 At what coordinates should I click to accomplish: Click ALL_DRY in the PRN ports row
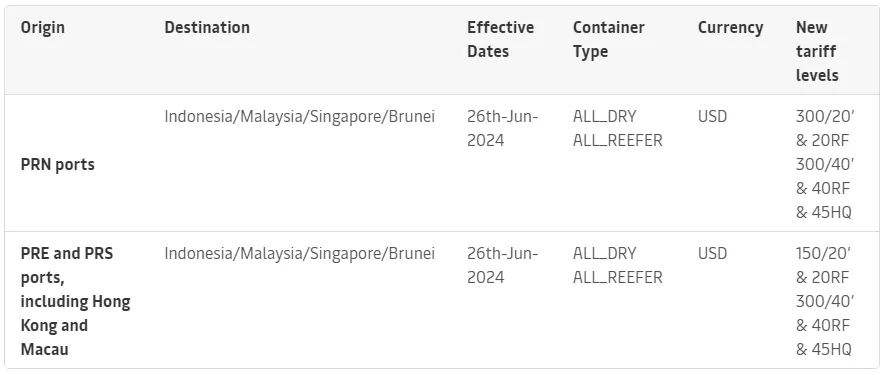pyautogui.click(x=604, y=116)
